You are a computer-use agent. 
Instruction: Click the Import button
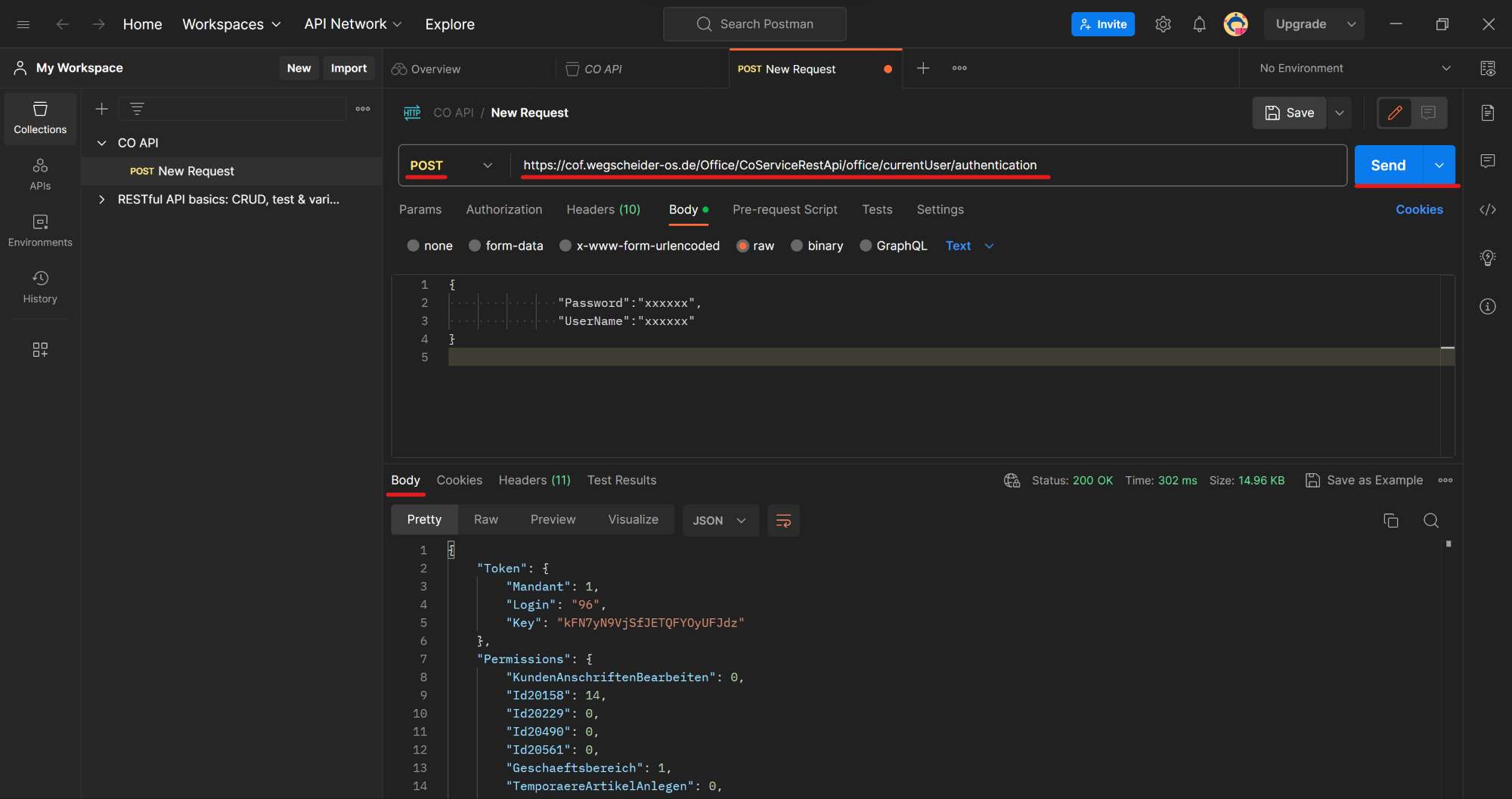coord(349,68)
